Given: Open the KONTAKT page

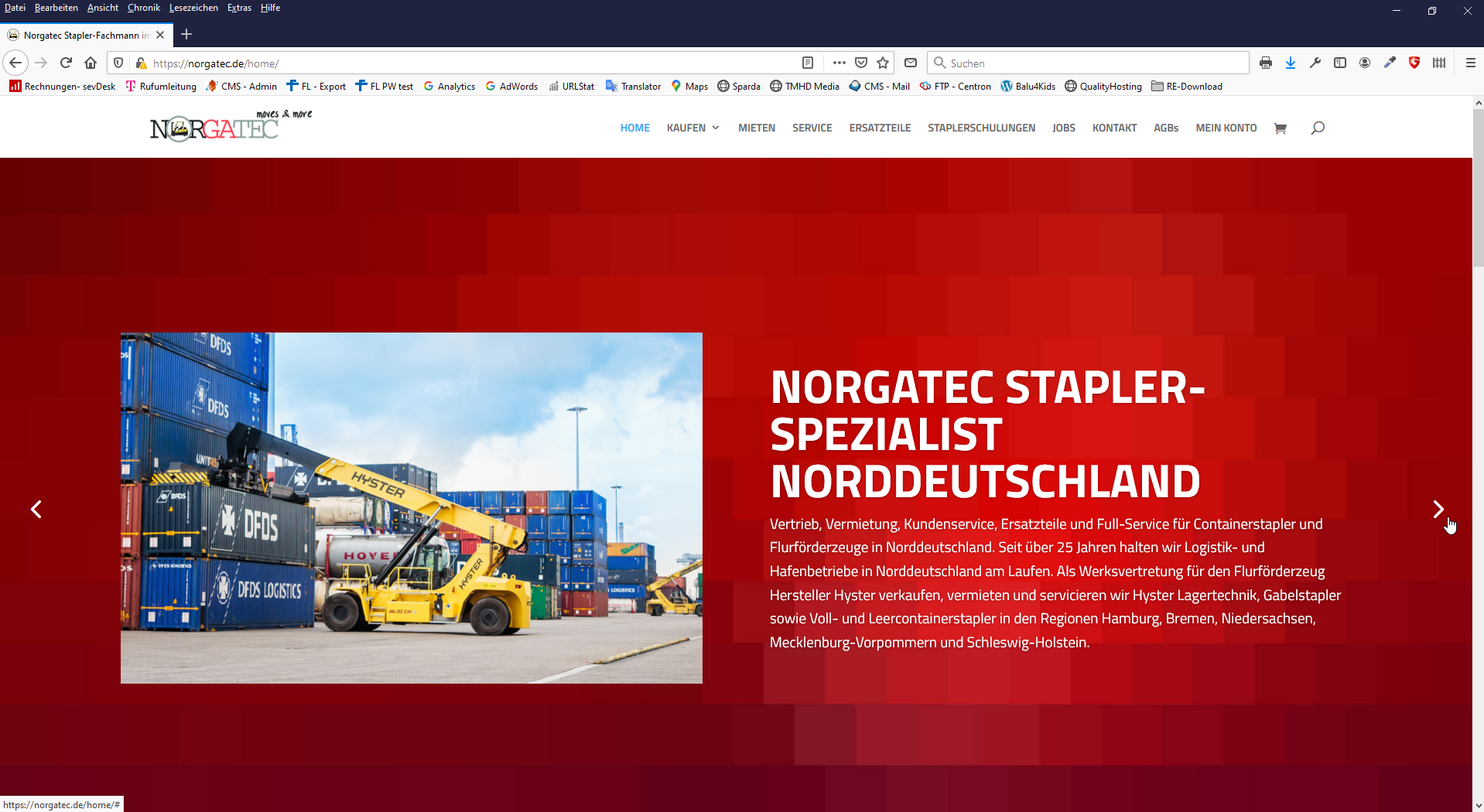Looking at the screenshot, I should [1114, 128].
